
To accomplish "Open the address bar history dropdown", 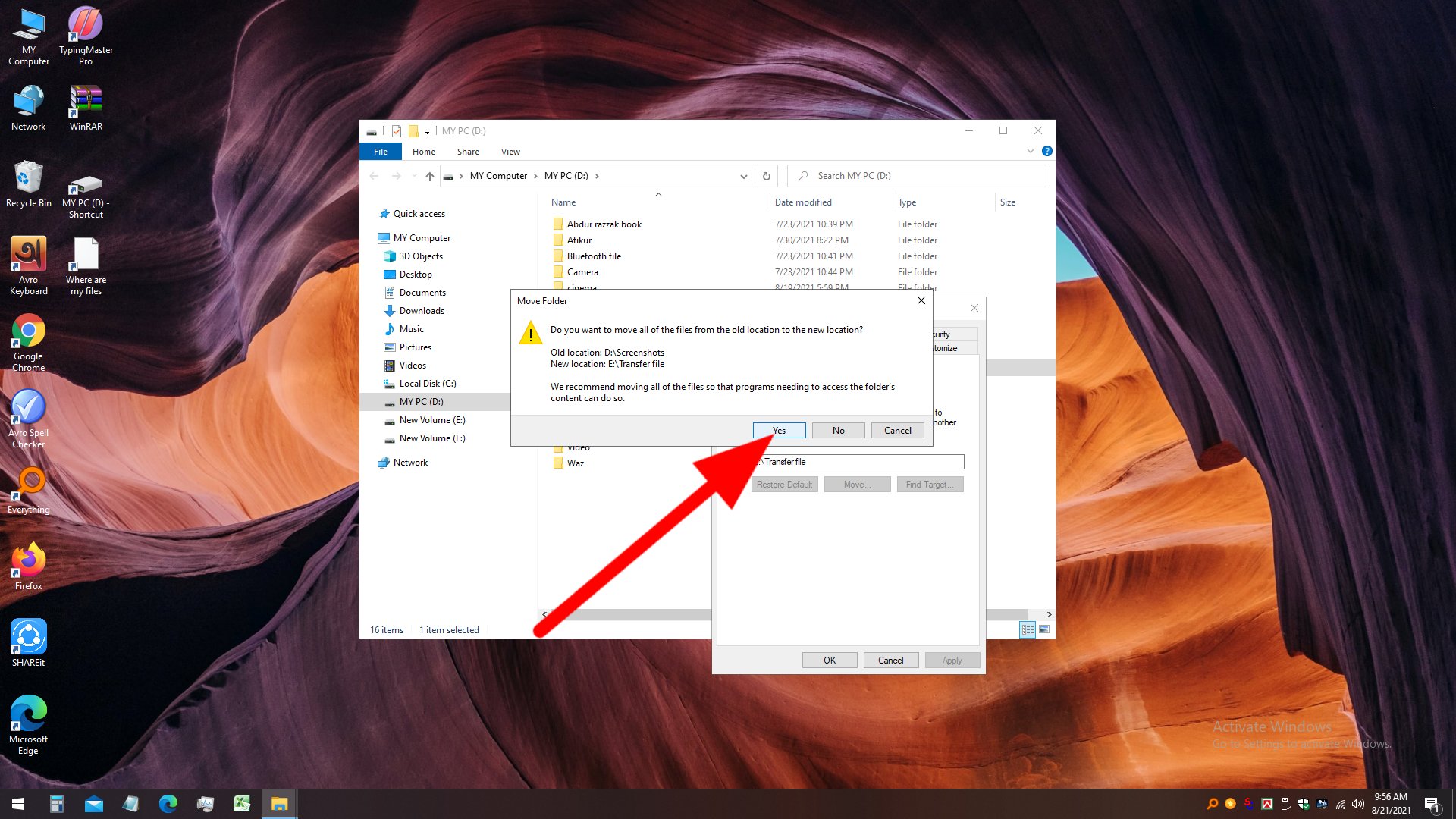I will (x=742, y=175).
